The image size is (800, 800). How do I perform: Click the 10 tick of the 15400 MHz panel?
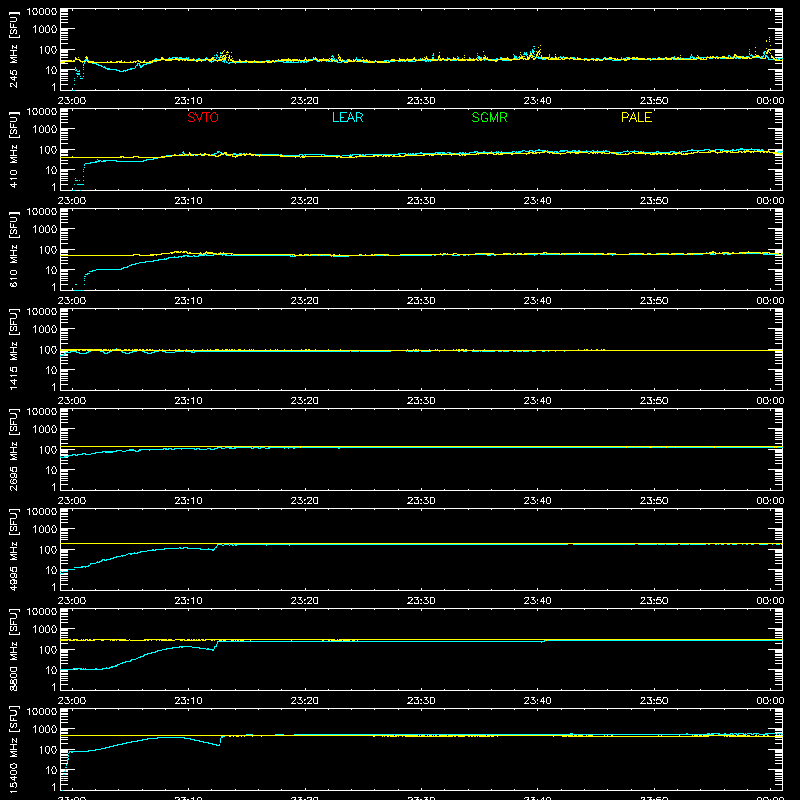point(51,770)
